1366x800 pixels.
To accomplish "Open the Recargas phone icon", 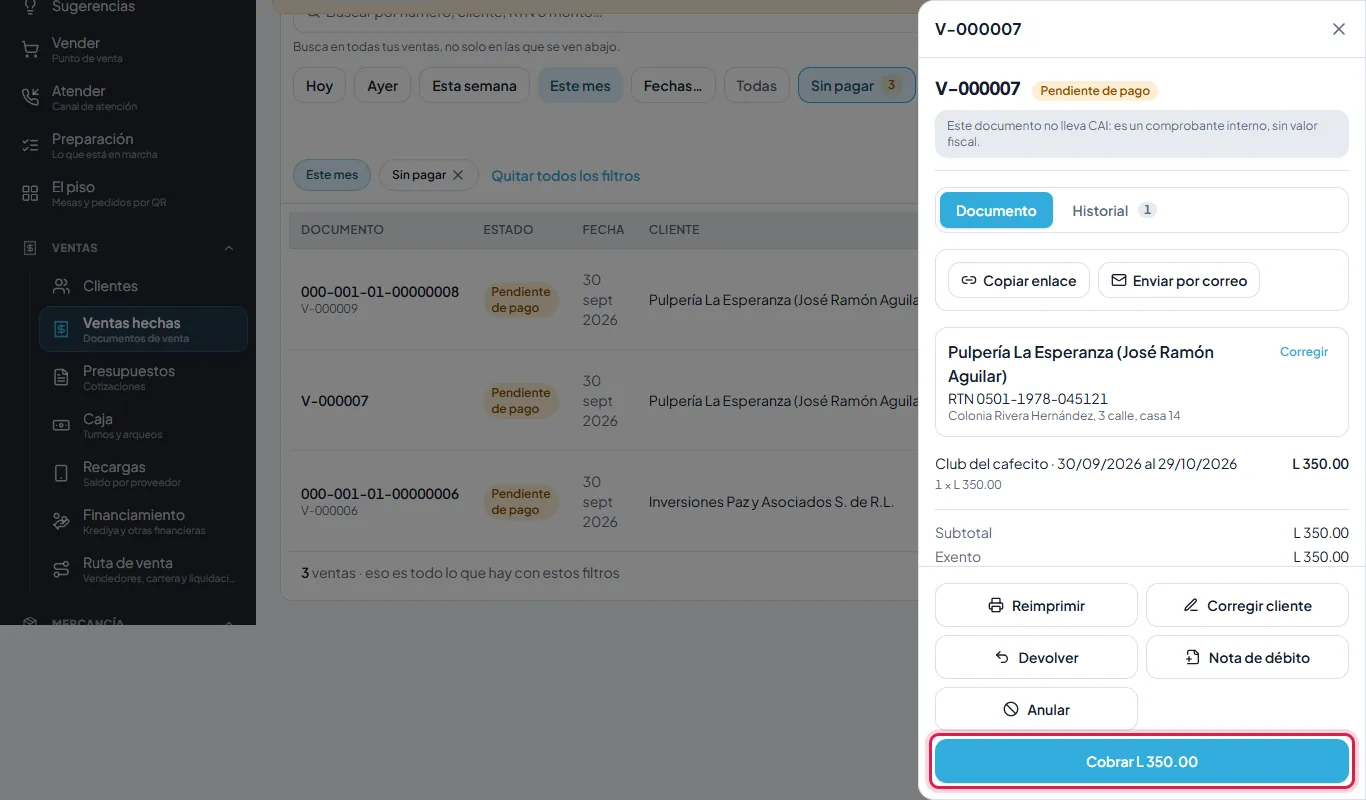I will [x=62, y=473].
